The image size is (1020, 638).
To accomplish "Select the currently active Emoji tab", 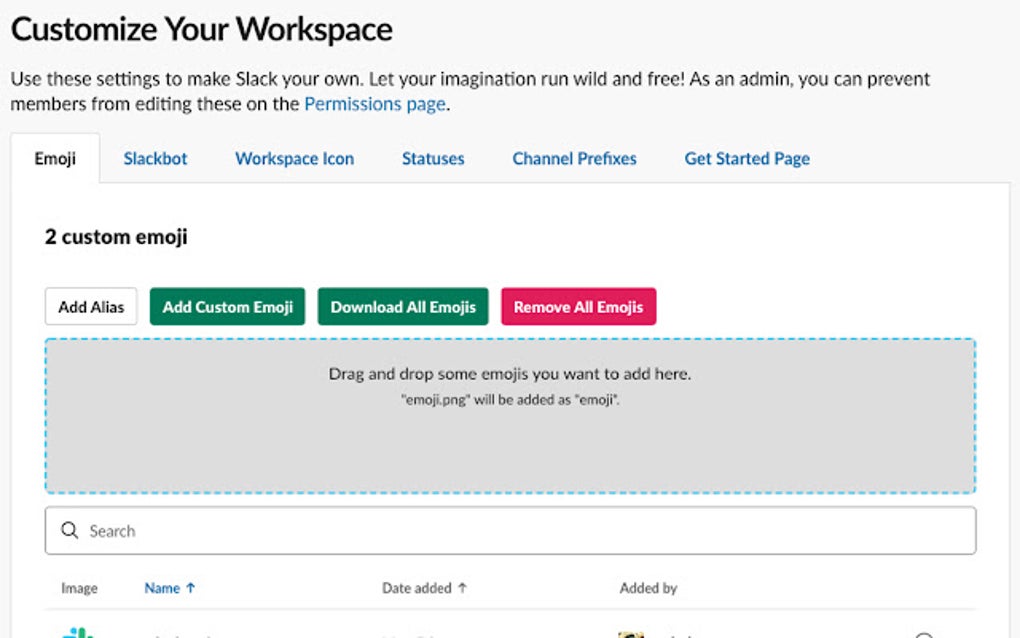I will (55, 158).
